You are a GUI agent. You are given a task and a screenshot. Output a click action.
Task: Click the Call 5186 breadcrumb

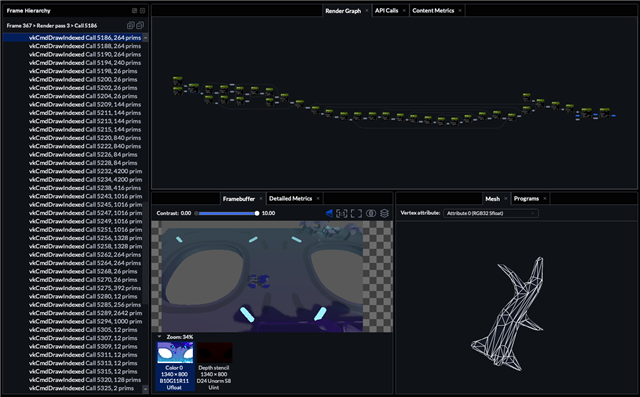86,26
